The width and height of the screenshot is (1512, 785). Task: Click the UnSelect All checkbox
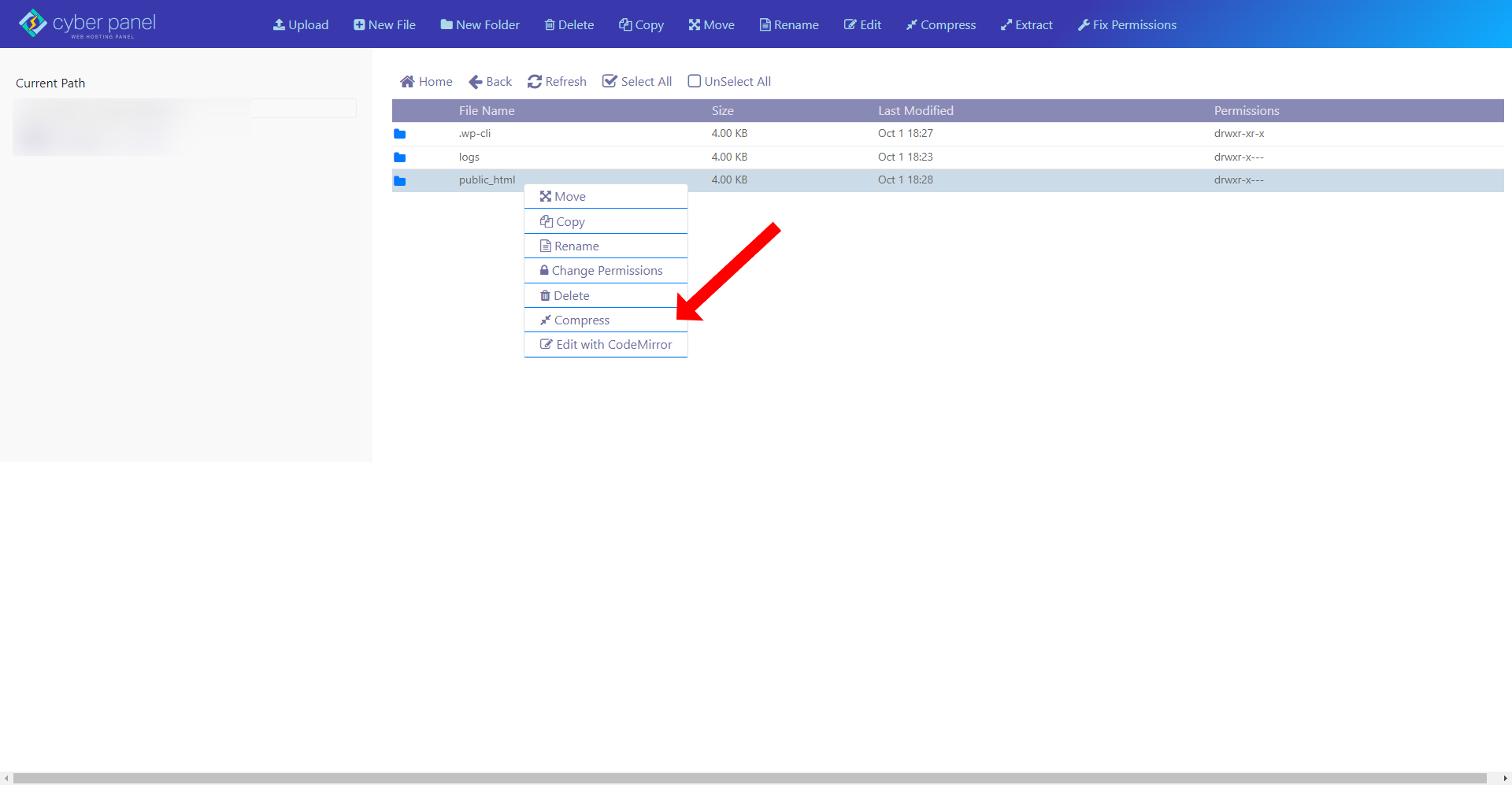[695, 81]
